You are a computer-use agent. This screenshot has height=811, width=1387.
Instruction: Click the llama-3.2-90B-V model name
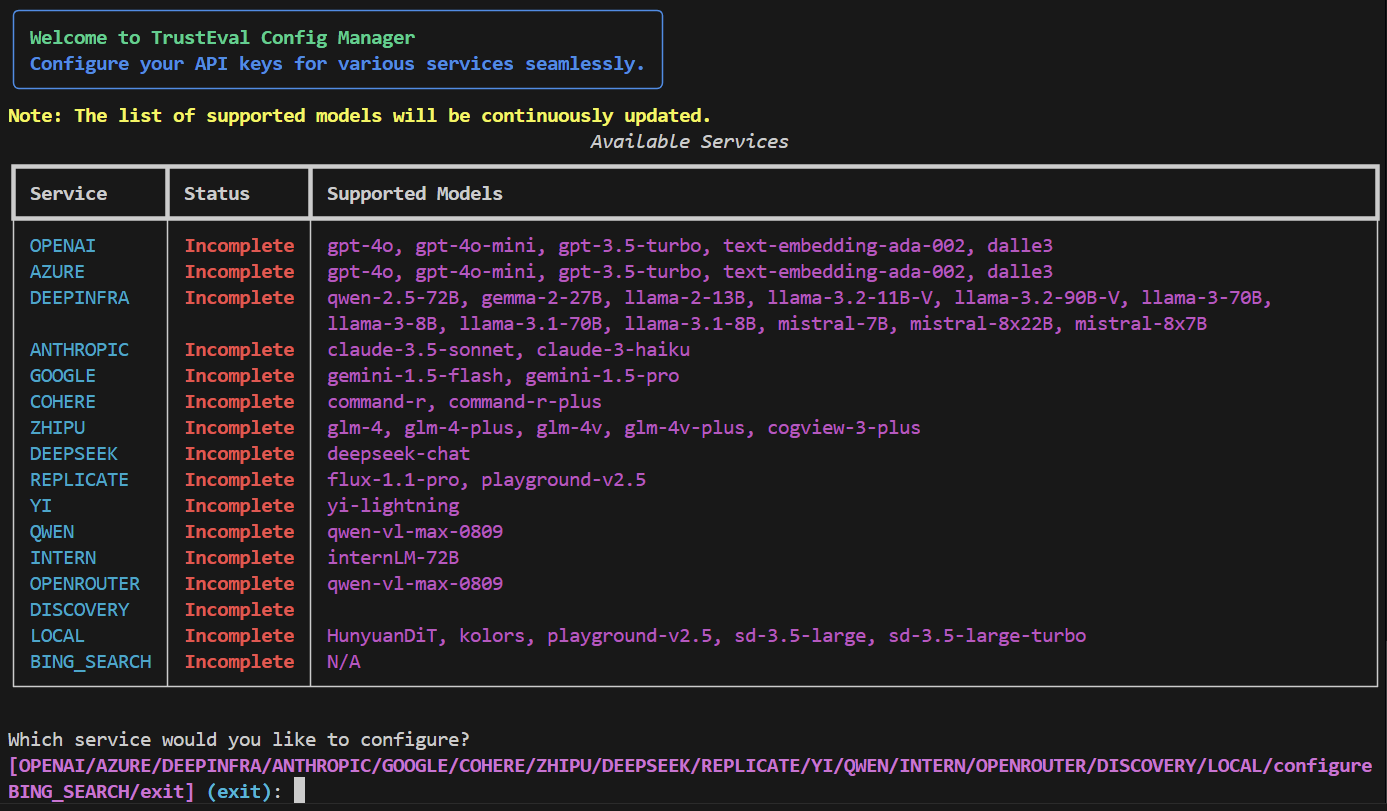click(x=1036, y=298)
